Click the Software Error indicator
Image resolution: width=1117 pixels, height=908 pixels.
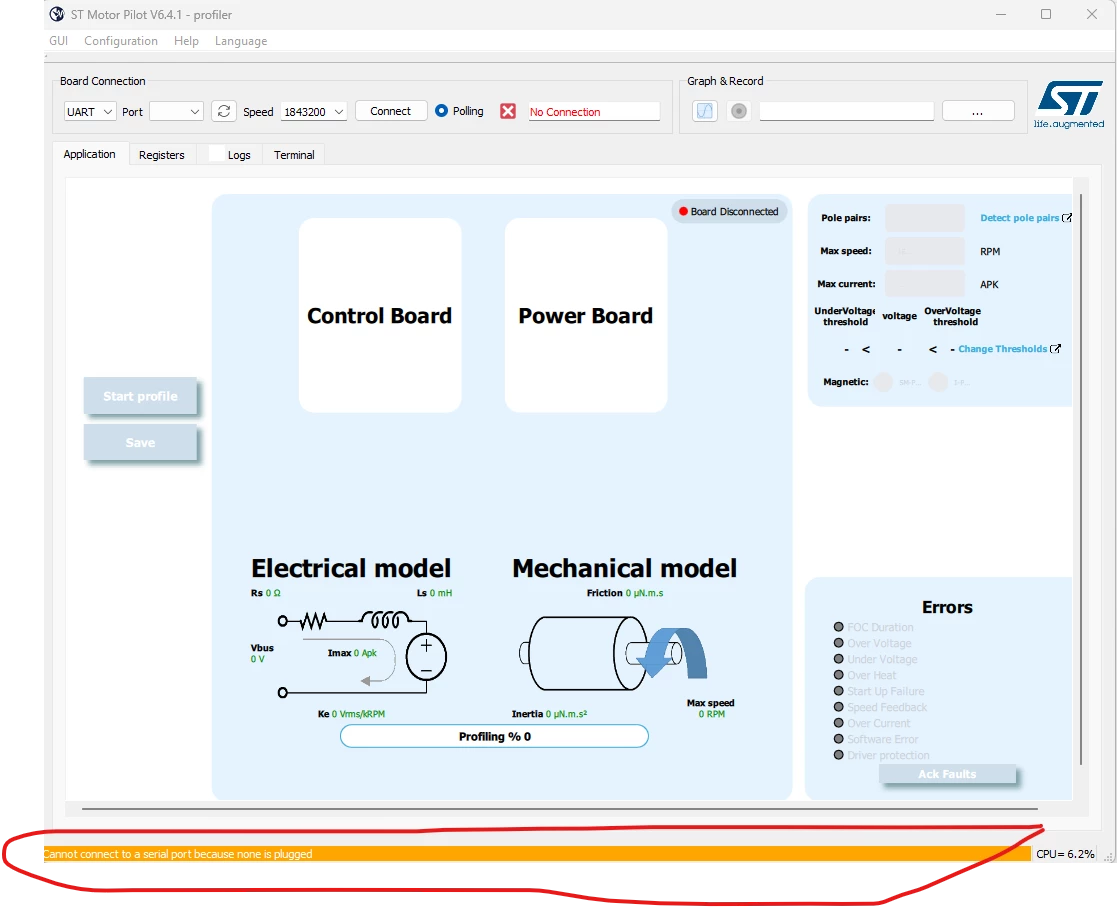point(838,739)
